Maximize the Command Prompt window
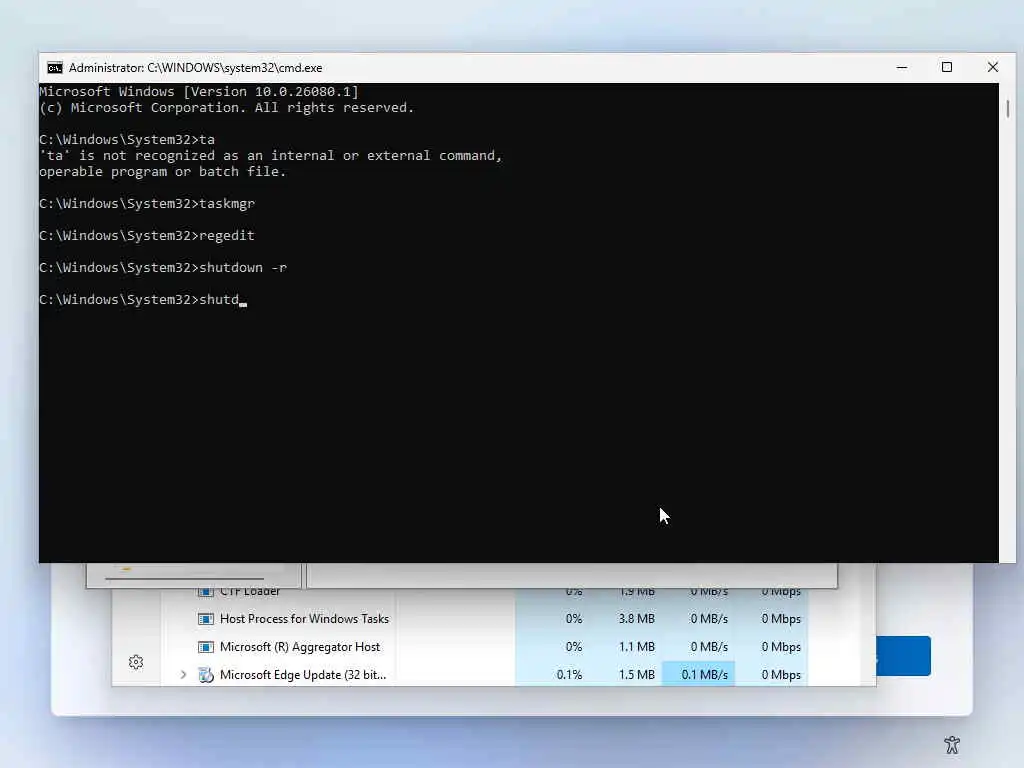The width and height of the screenshot is (1024, 768). pyautogui.click(x=947, y=67)
